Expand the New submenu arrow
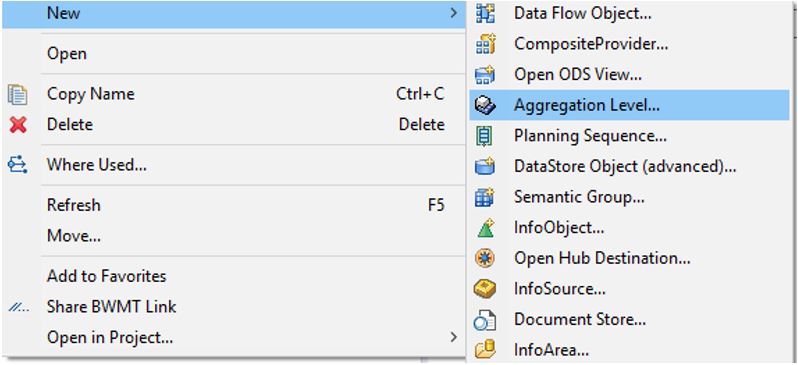The width and height of the screenshot is (798, 365). [x=453, y=13]
